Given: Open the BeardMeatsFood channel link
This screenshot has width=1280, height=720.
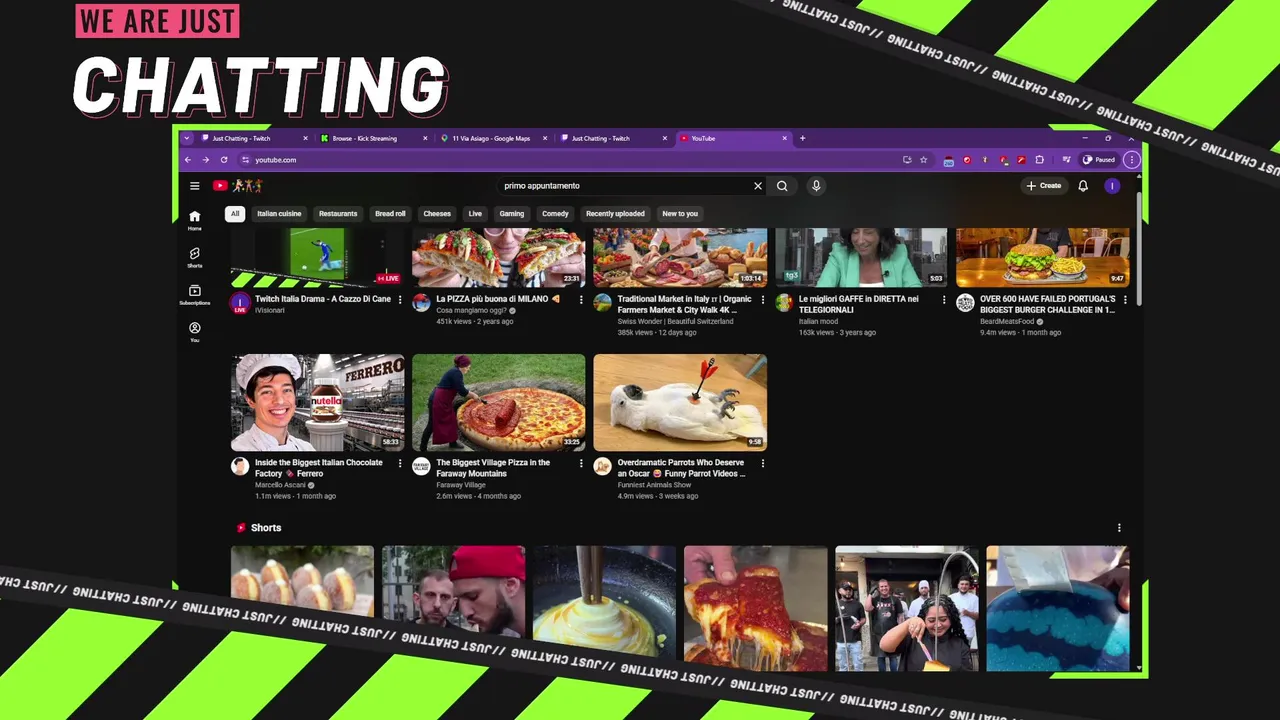Looking at the screenshot, I should 1007,322.
